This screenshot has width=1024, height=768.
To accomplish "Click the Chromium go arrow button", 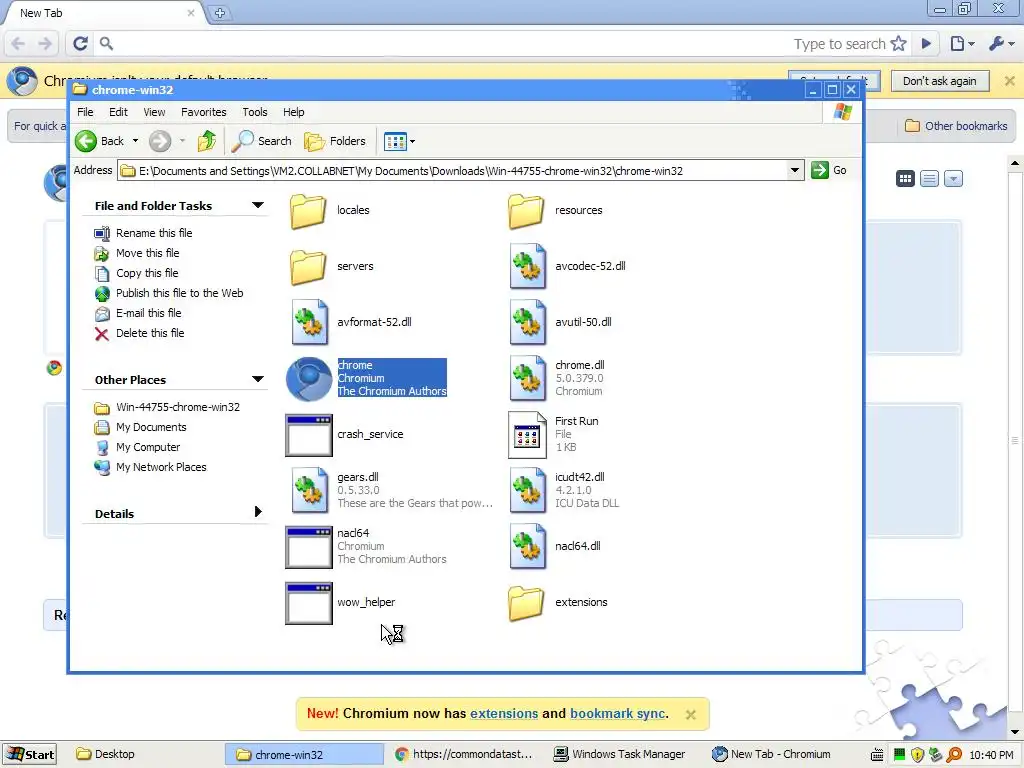I will coord(926,44).
